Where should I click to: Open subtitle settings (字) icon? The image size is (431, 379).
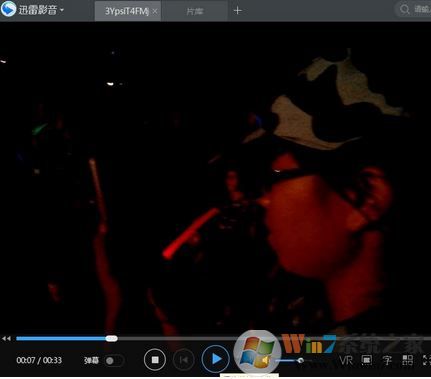pos(387,360)
